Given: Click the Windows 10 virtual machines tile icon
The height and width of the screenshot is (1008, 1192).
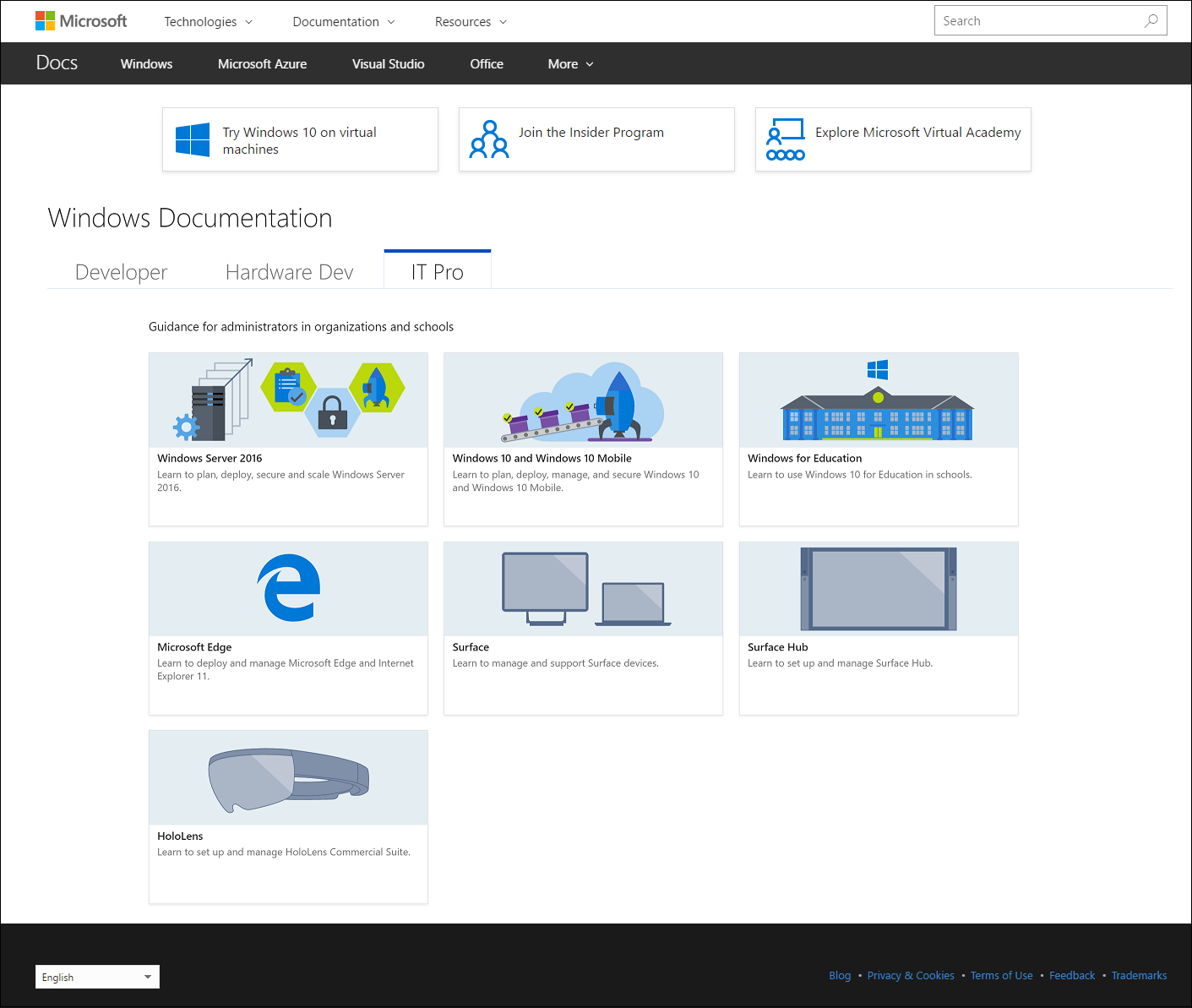Looking at the screenshot, I should point(192,139).
